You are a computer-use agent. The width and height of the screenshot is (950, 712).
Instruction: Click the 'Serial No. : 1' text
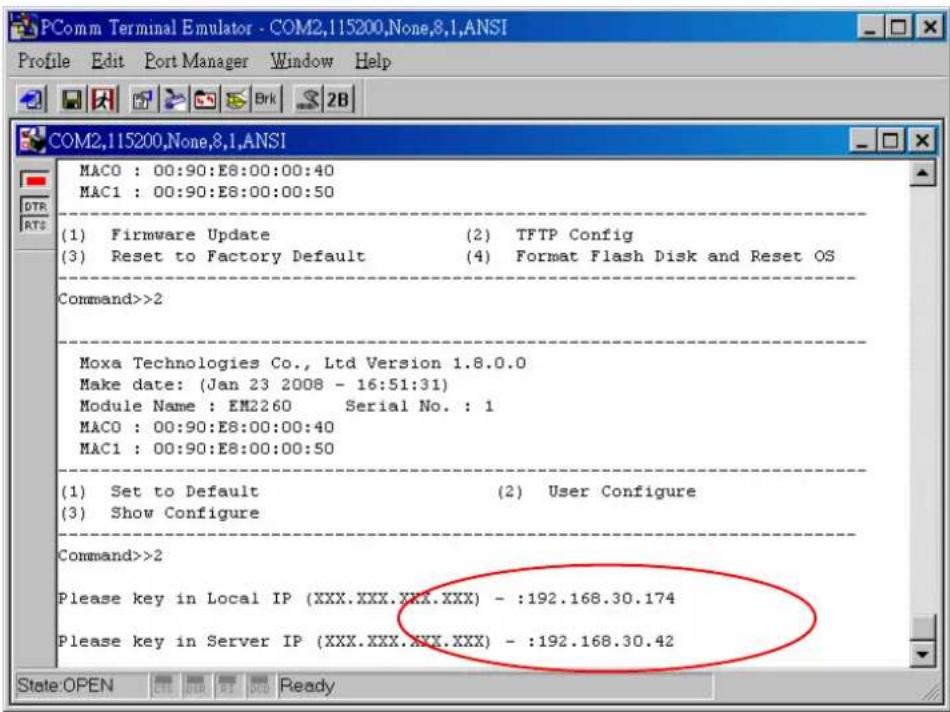pos(419,406)
